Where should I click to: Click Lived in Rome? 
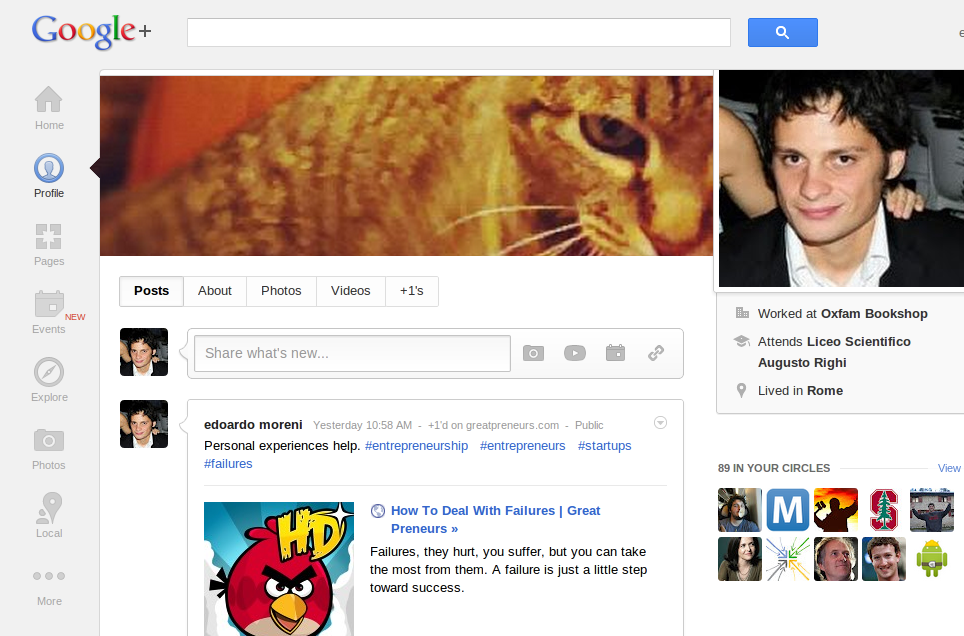[x=800, y=391]
